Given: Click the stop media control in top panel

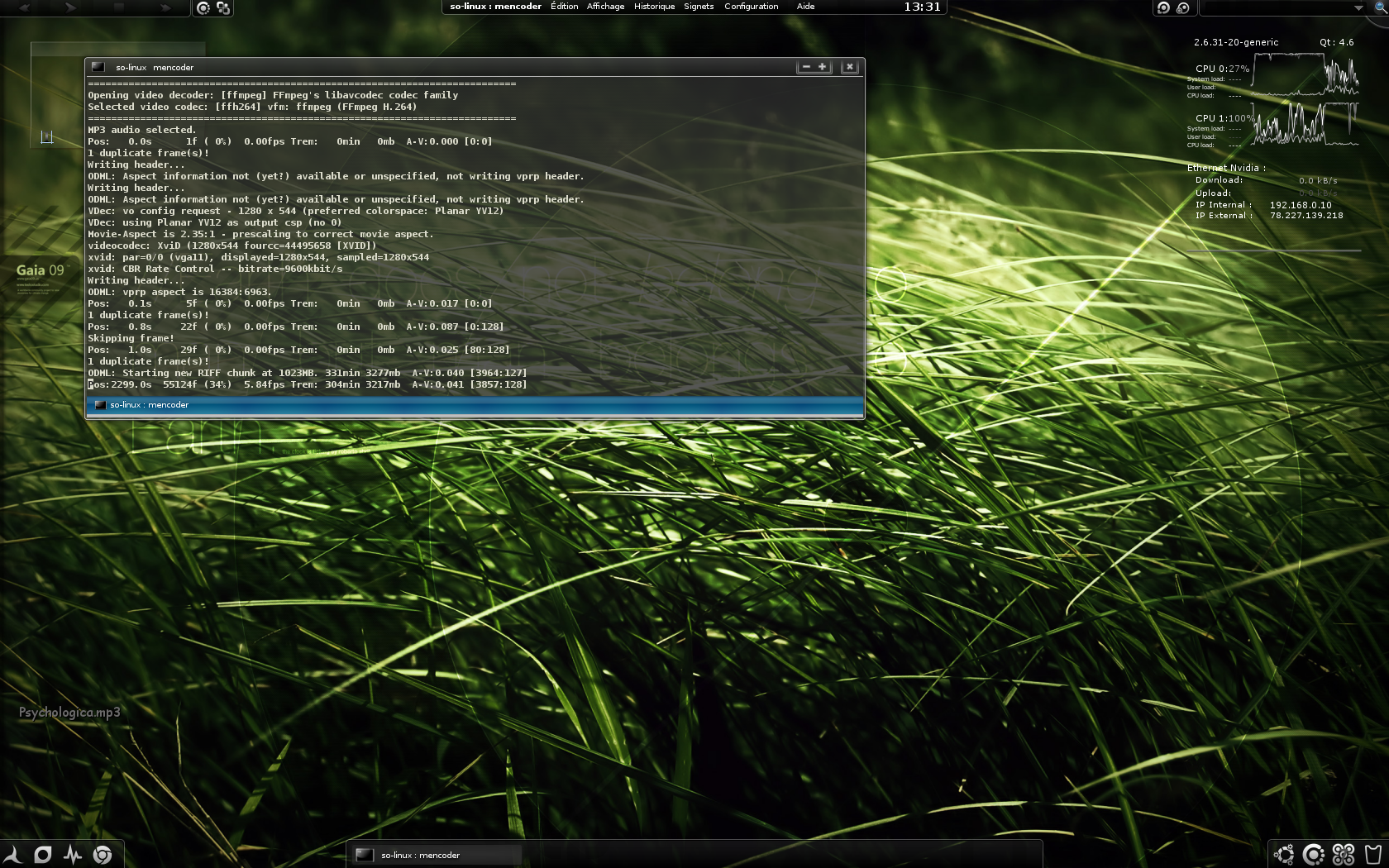Looking at the screenshot, I should point(119,7).
